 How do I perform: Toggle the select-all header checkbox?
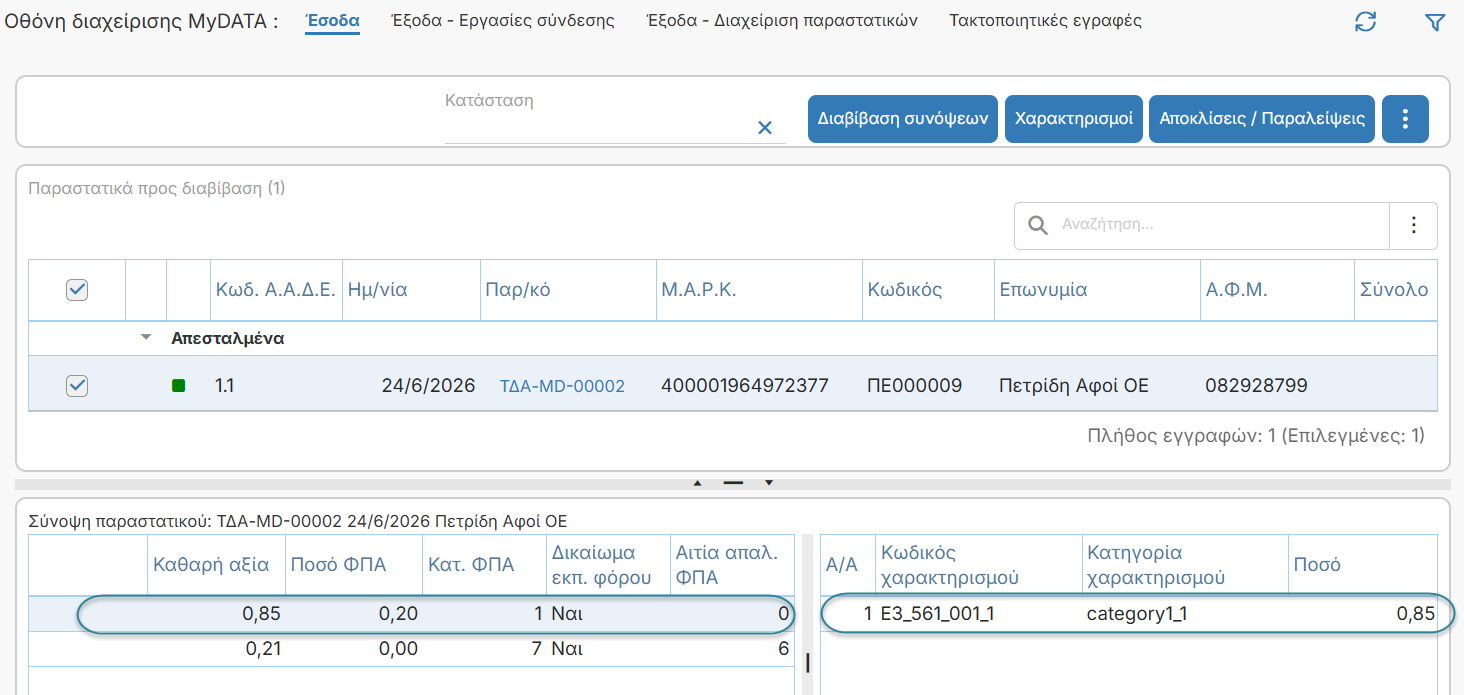point(77,290)
